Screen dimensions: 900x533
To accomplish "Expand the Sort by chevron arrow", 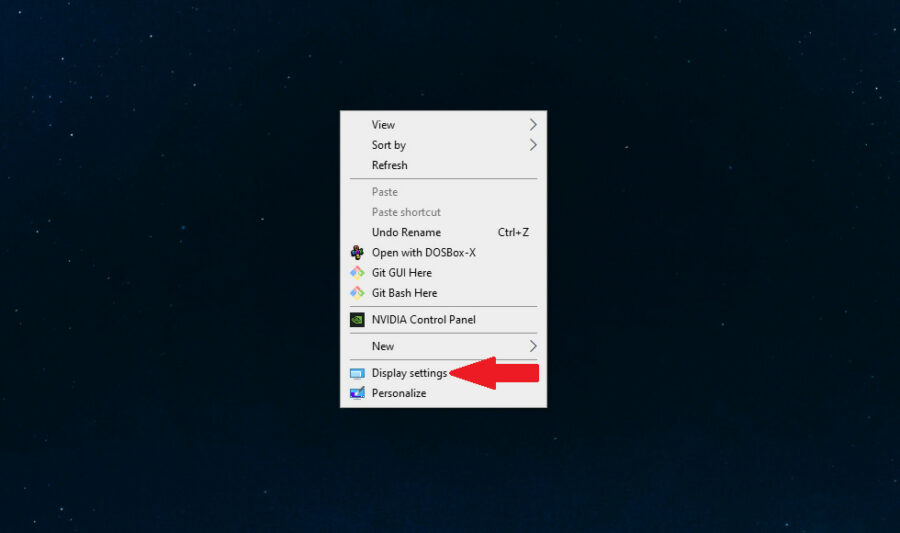I will pos(533,145).
